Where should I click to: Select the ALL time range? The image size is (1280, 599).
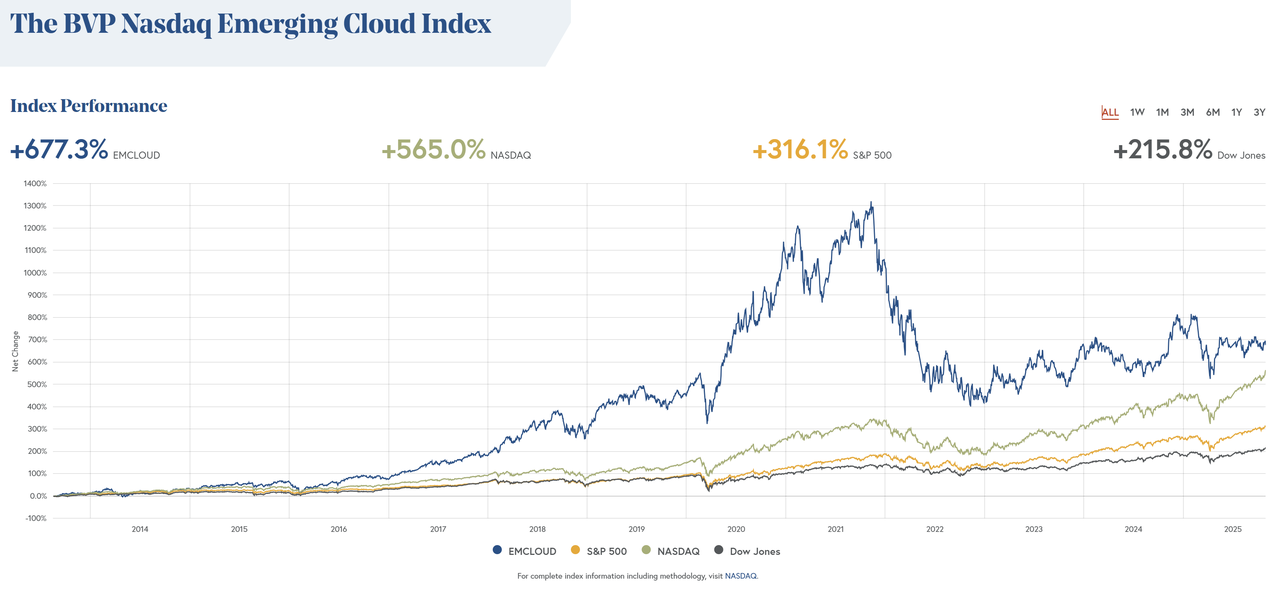click(x=1110, y=112)
